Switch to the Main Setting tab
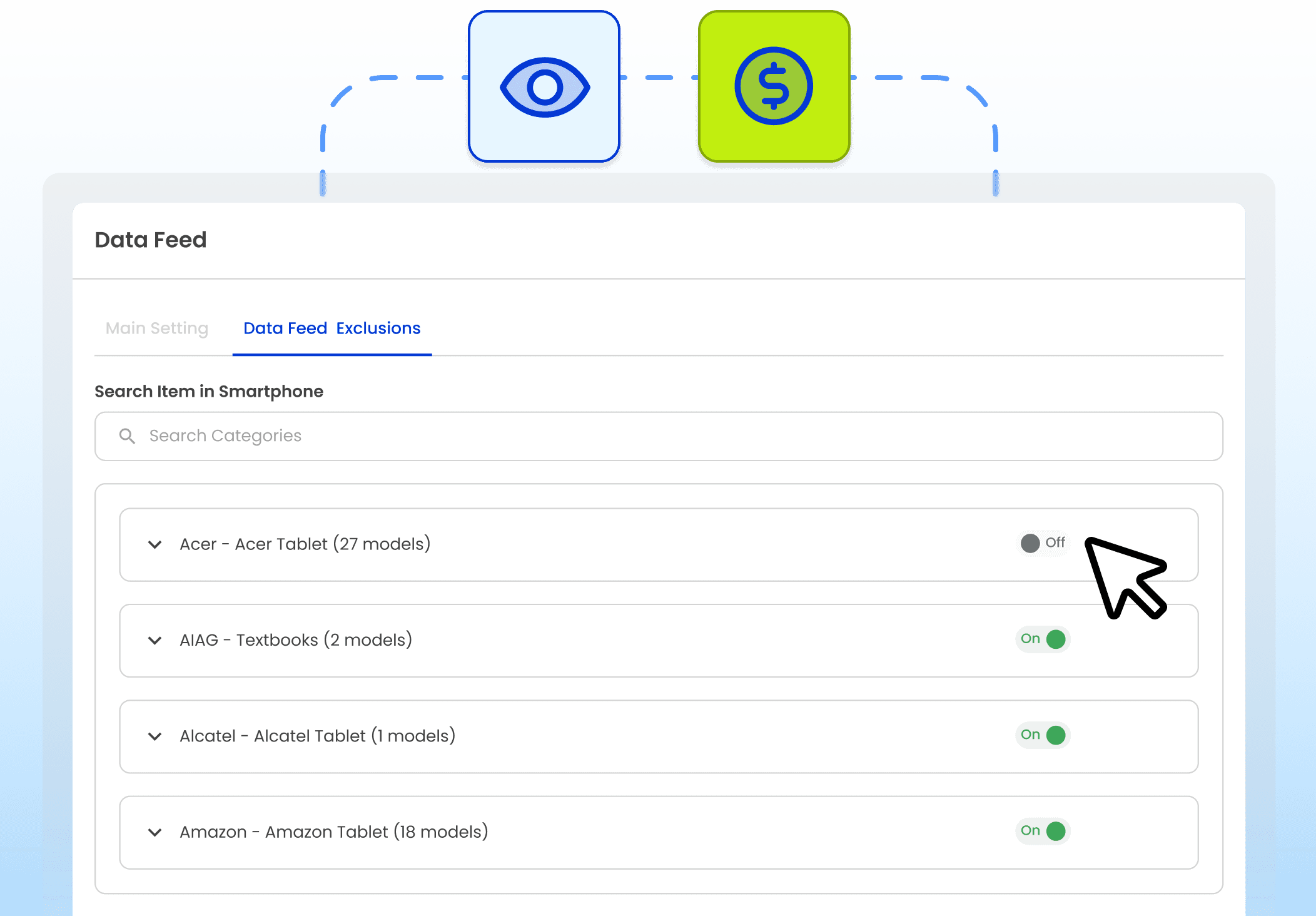1316x916 pixels. tap(157, 328)
